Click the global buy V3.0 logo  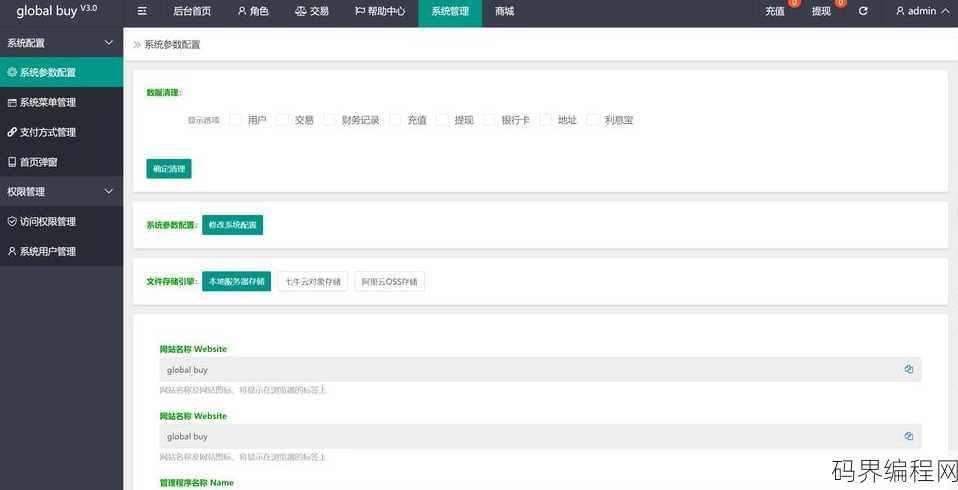56,10
